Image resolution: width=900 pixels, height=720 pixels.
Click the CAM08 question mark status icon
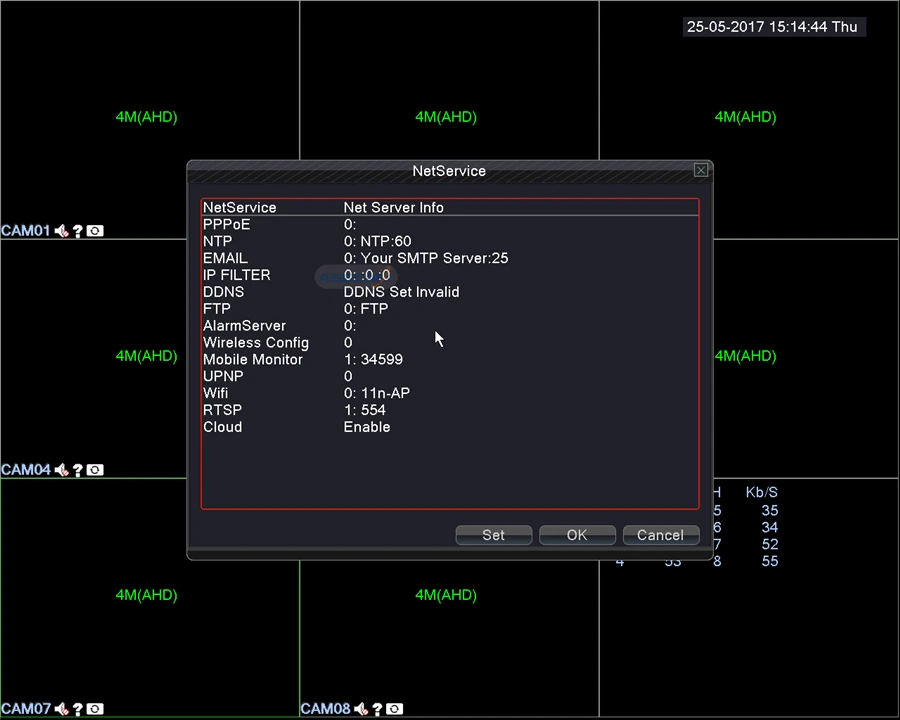pos(378,709)
